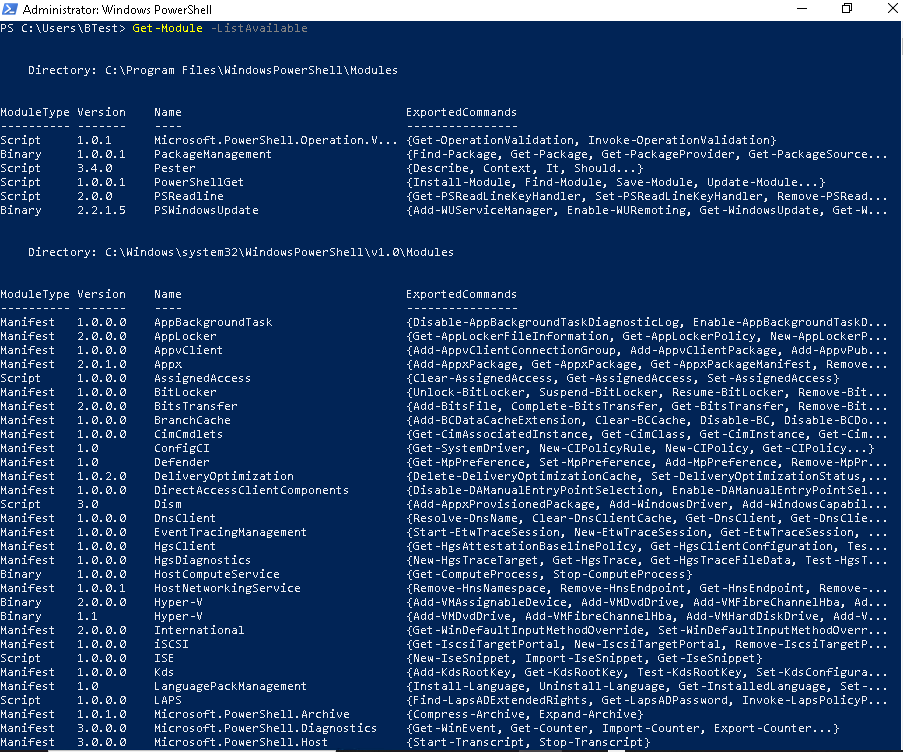Click the PackageManagement module name

click(213, 154)
